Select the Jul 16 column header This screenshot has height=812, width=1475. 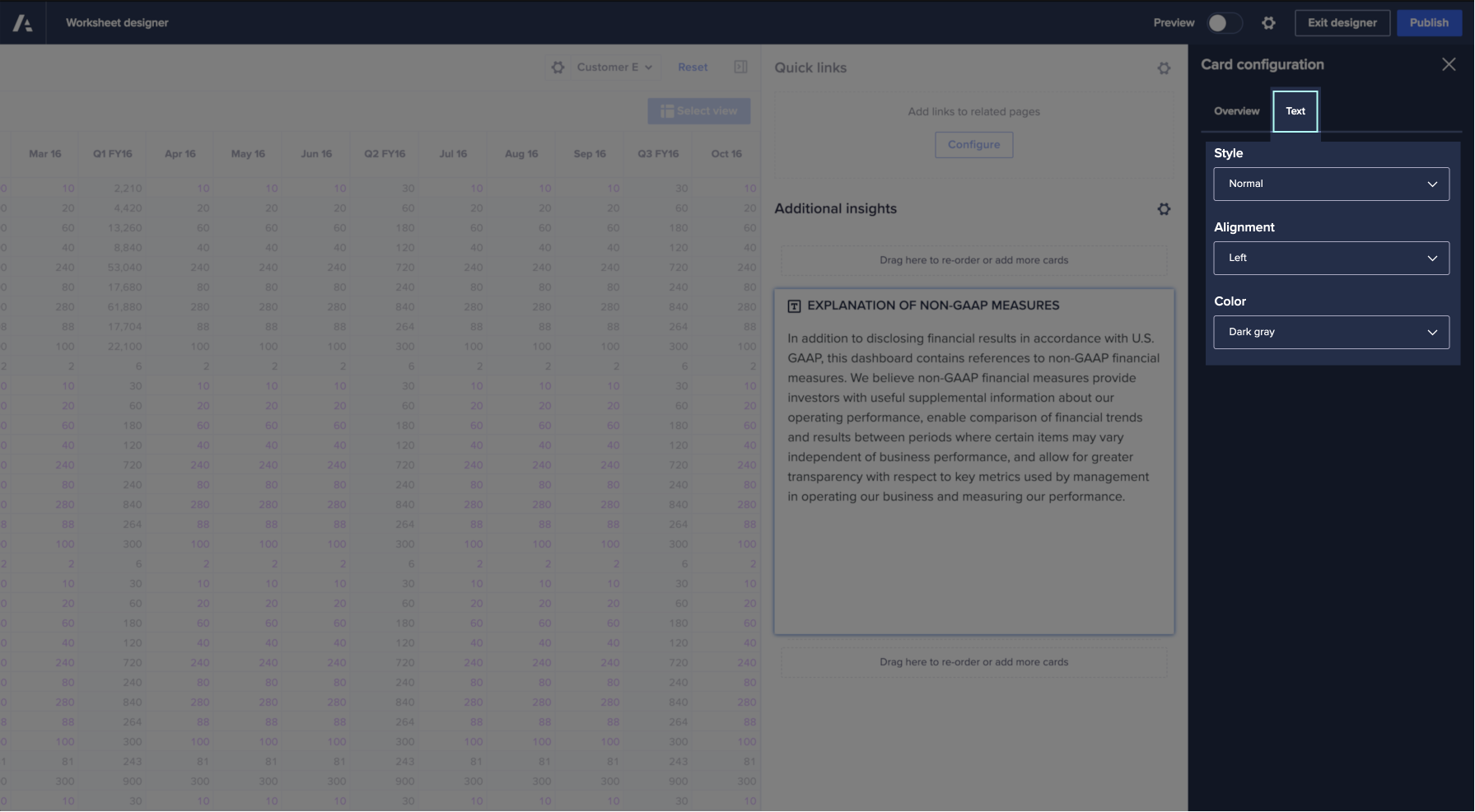click(453, 154)
